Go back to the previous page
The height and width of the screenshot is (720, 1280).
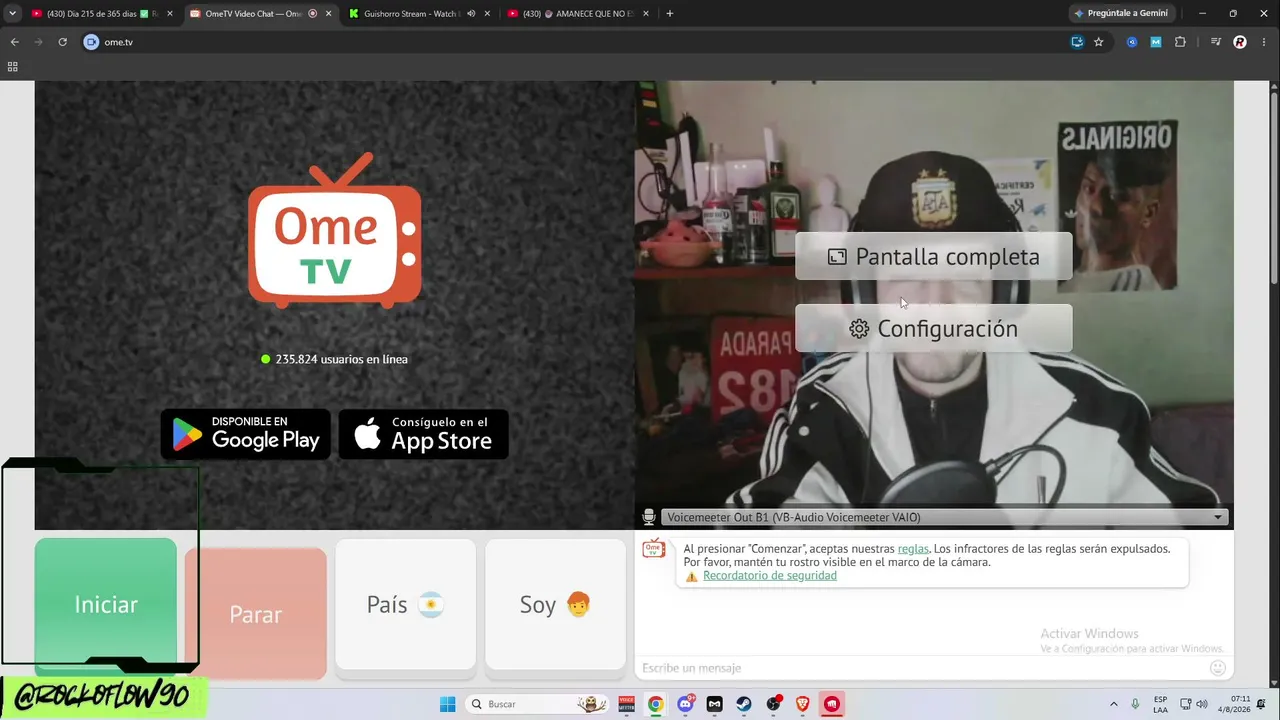(x=14, y=42)
